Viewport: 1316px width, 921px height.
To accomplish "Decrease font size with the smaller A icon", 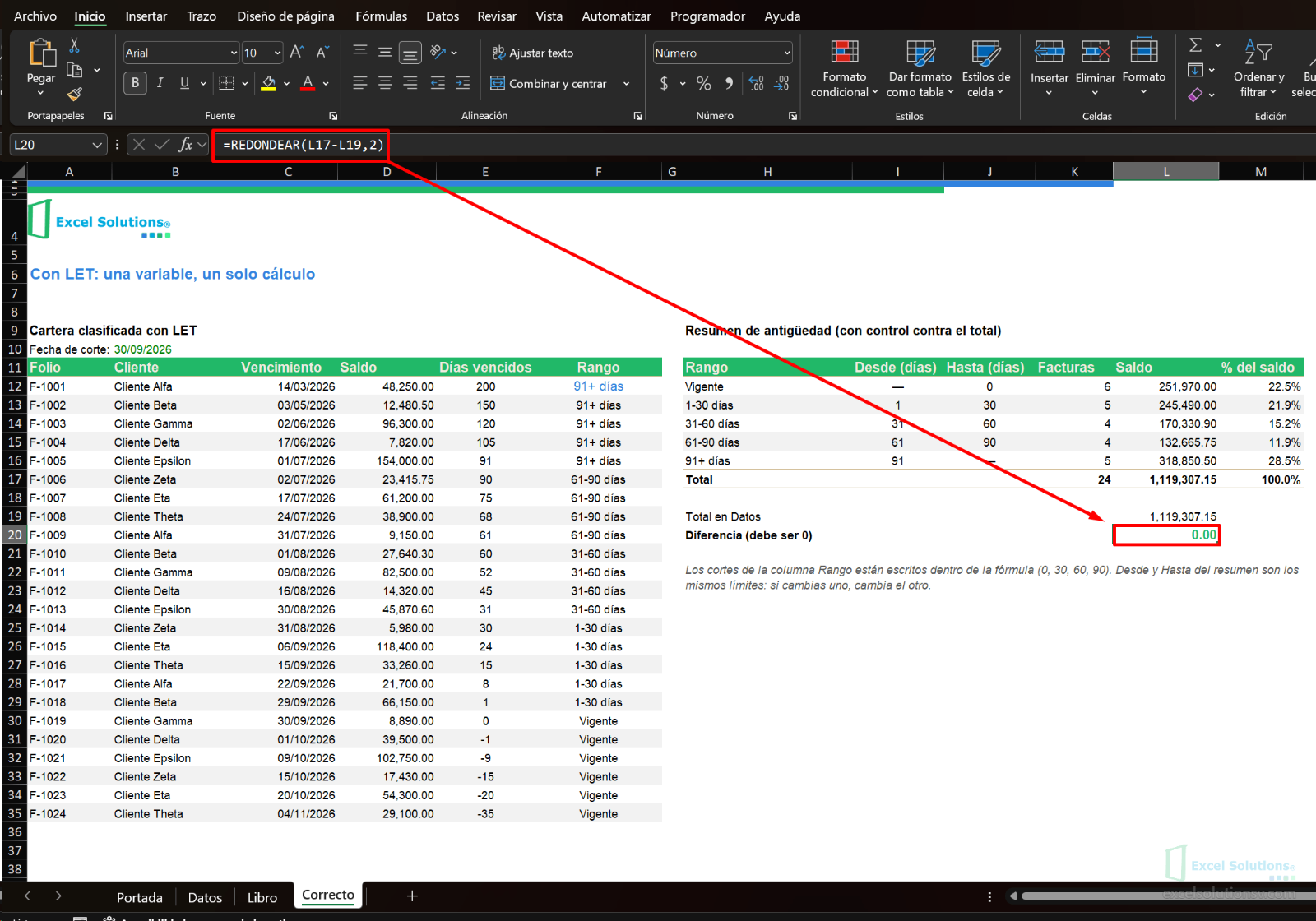I will click(322, 53).
